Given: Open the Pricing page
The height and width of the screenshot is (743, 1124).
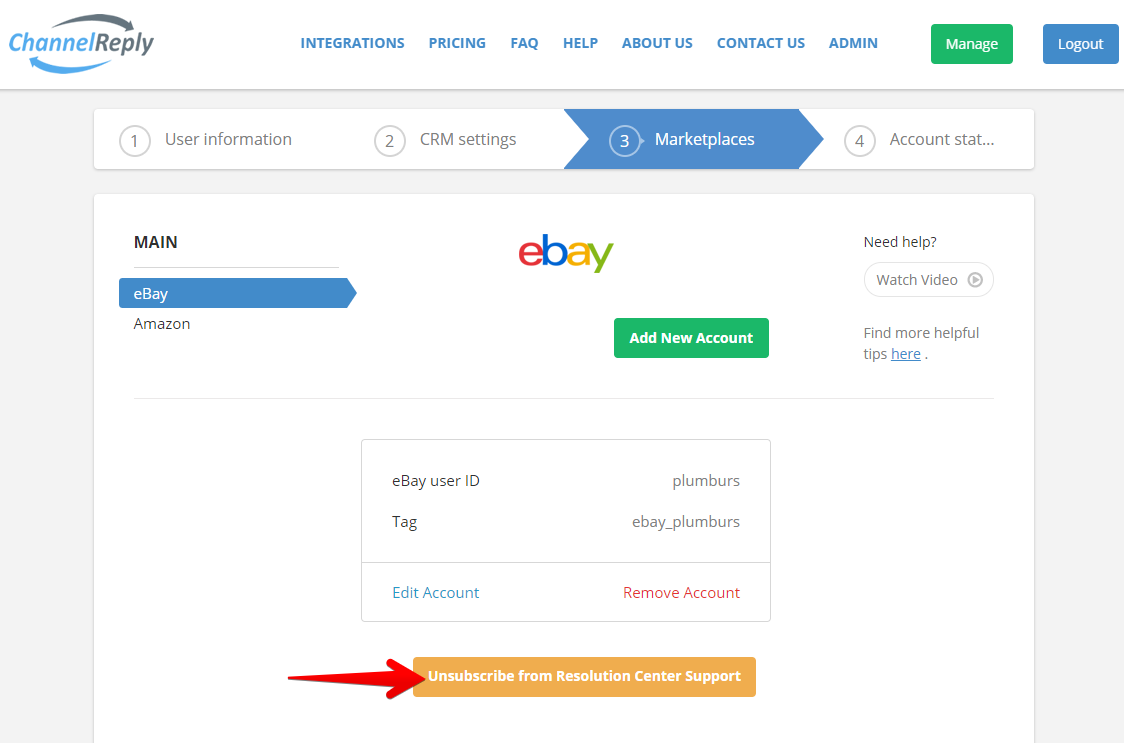Looking at the screenshot, I should [457, 43].
